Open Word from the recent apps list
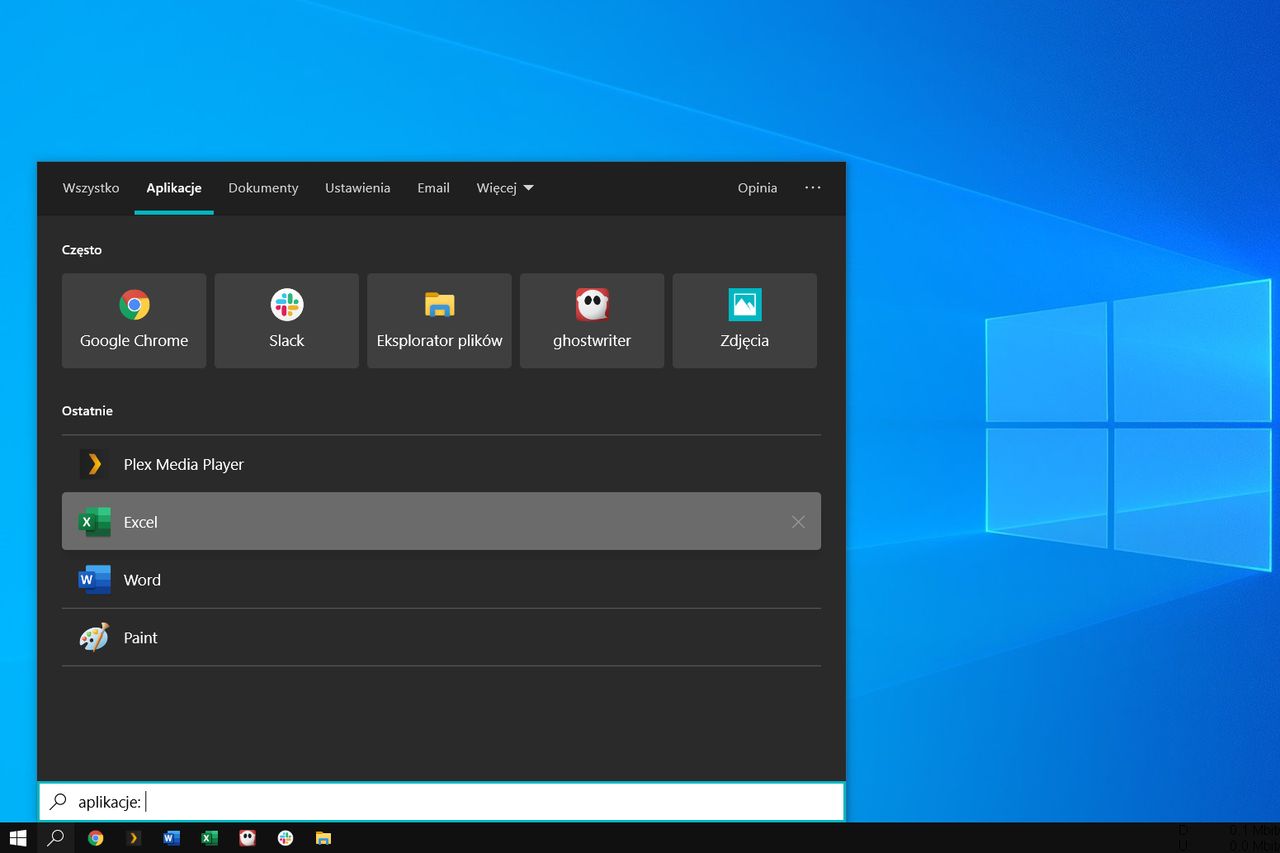 point(441,580)
